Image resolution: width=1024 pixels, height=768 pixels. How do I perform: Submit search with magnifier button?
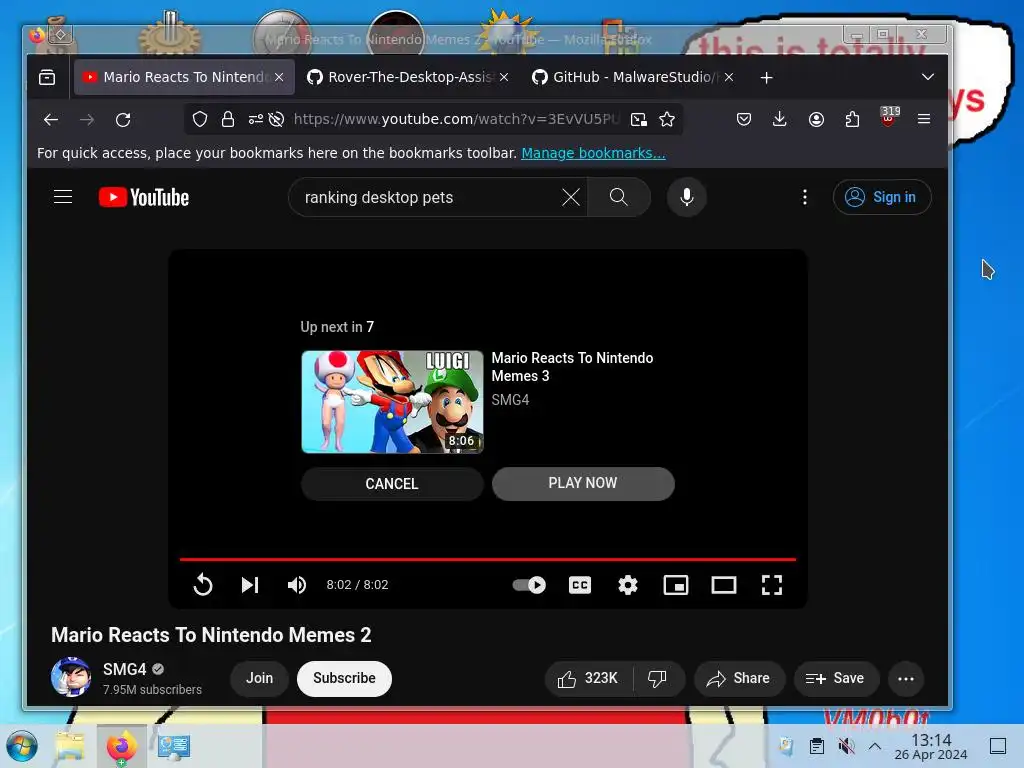[x=618, y=197]
